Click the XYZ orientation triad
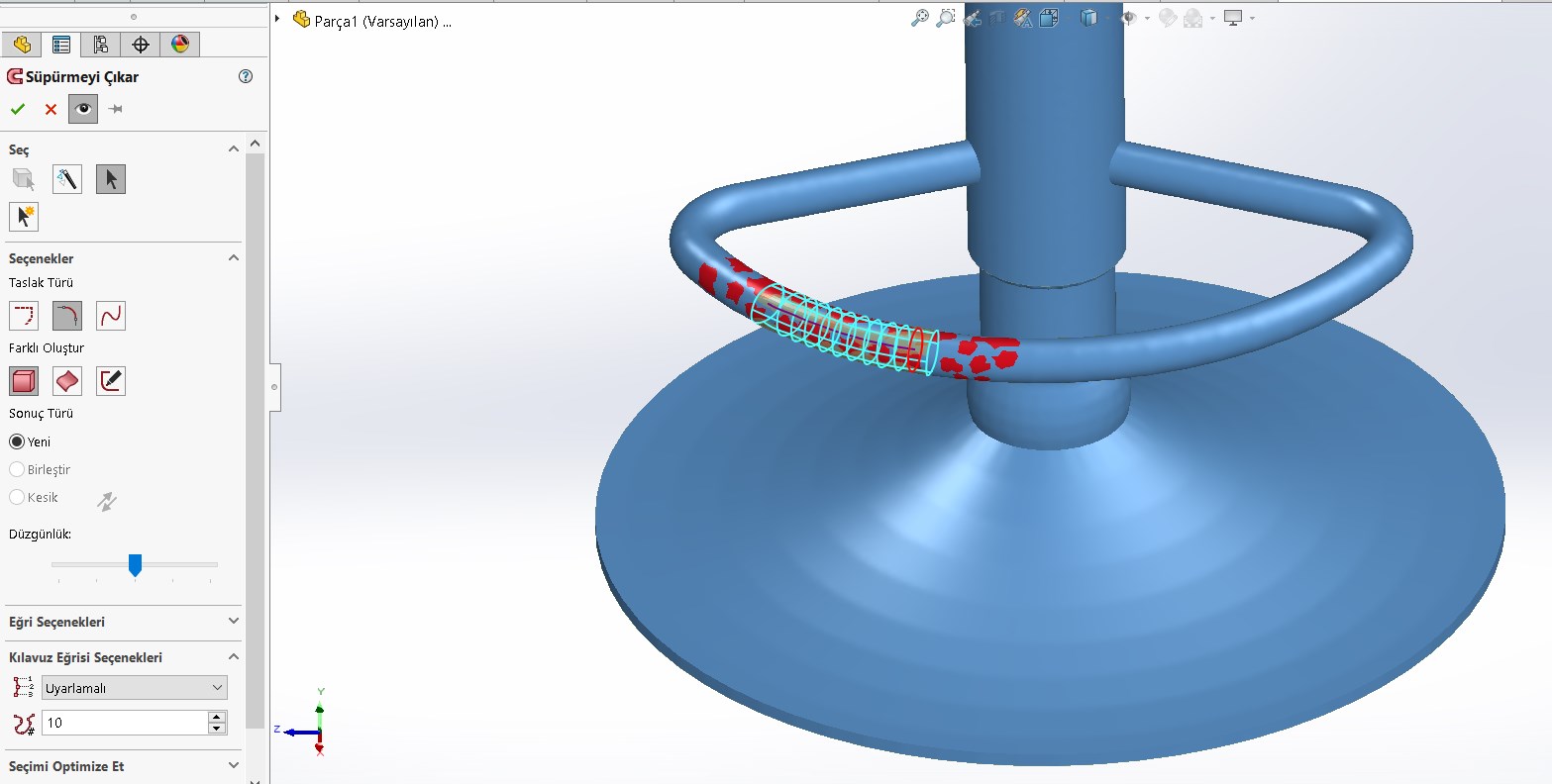Screen dimensions: 1552x784 click(x=302, y=723)
